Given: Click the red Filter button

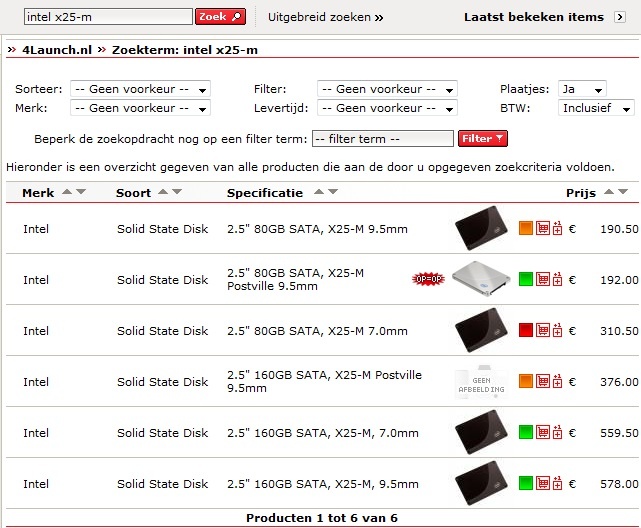Looking at the screenshot, I should coord(483,139).
